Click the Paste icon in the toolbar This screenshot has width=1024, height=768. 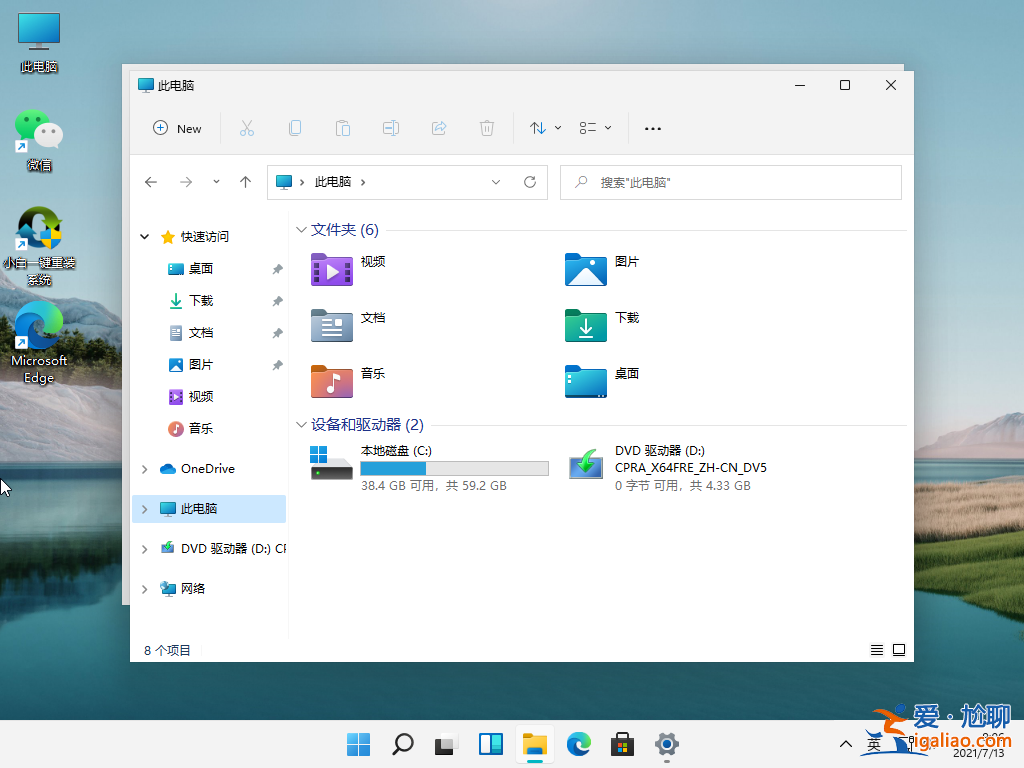pyautogui.click(x=343, y=128)
